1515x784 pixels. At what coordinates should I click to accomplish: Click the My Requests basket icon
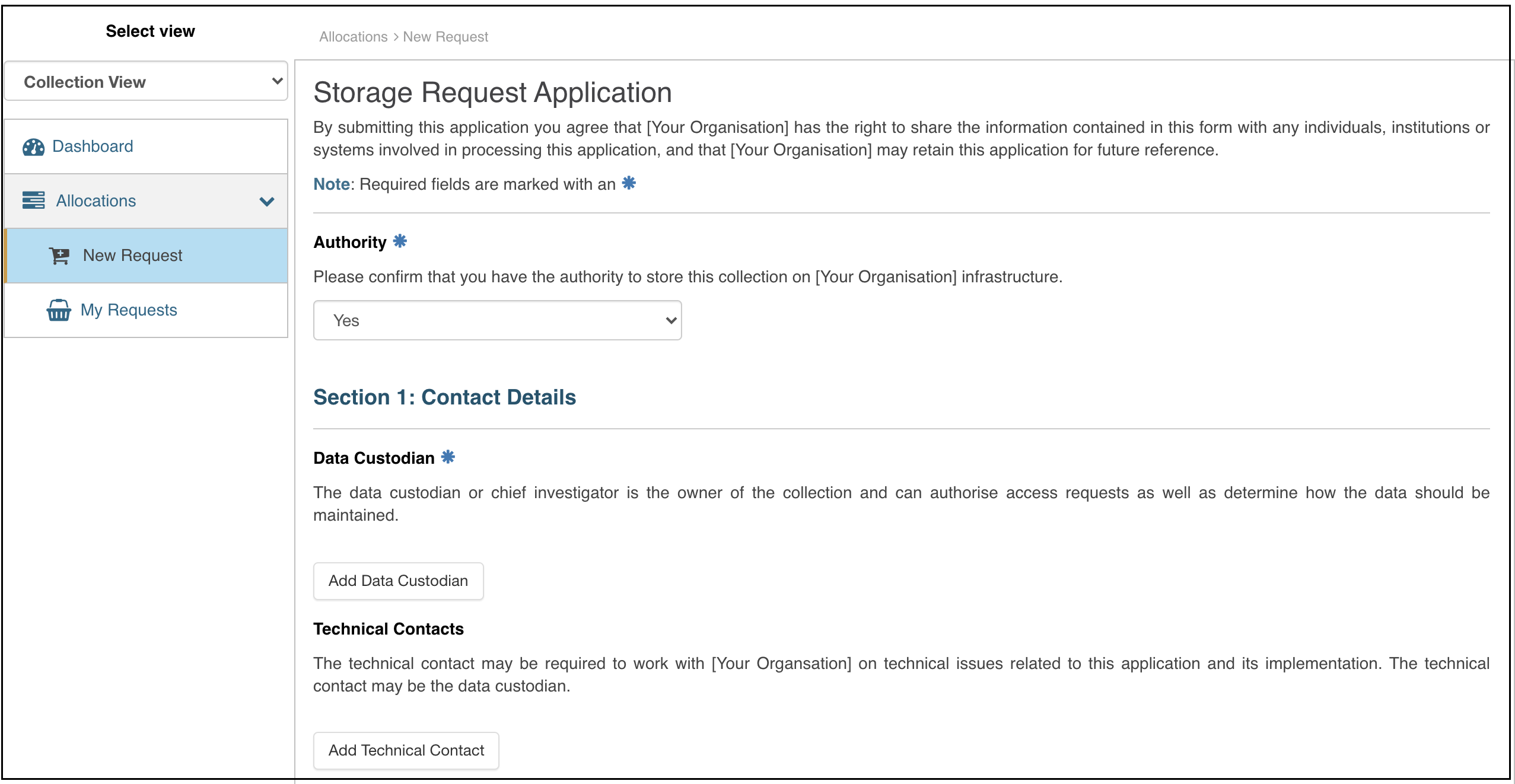[59, 310]
